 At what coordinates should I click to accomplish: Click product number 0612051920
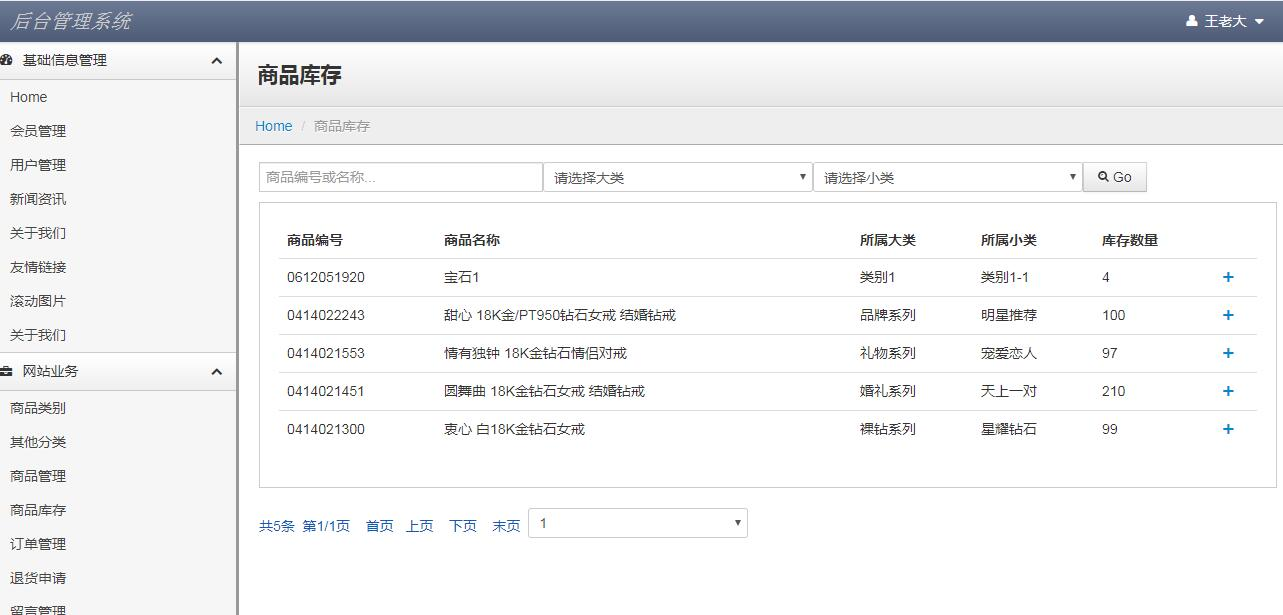326,277
